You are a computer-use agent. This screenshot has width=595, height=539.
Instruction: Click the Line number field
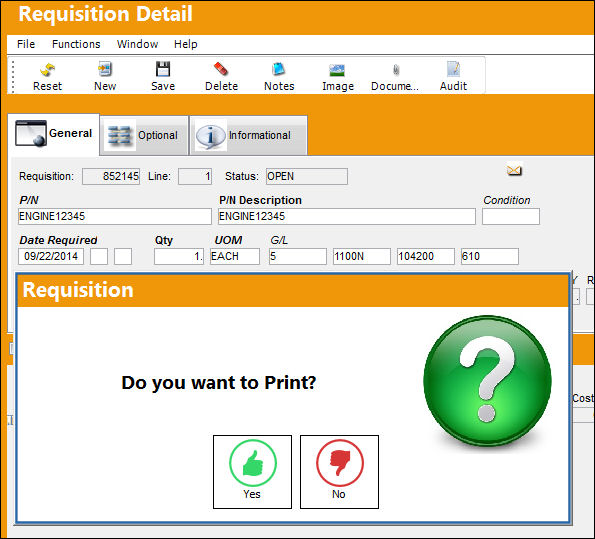(x=195, y=177)
